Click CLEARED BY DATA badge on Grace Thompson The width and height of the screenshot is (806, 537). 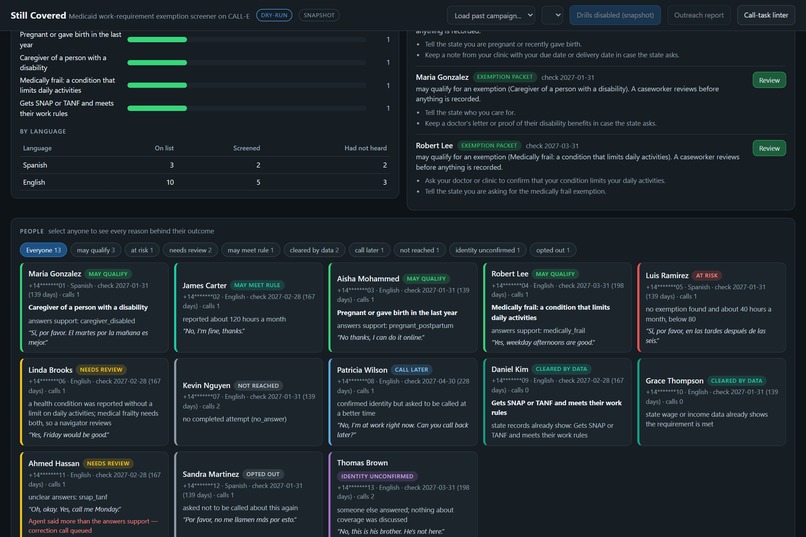point(736,381)
